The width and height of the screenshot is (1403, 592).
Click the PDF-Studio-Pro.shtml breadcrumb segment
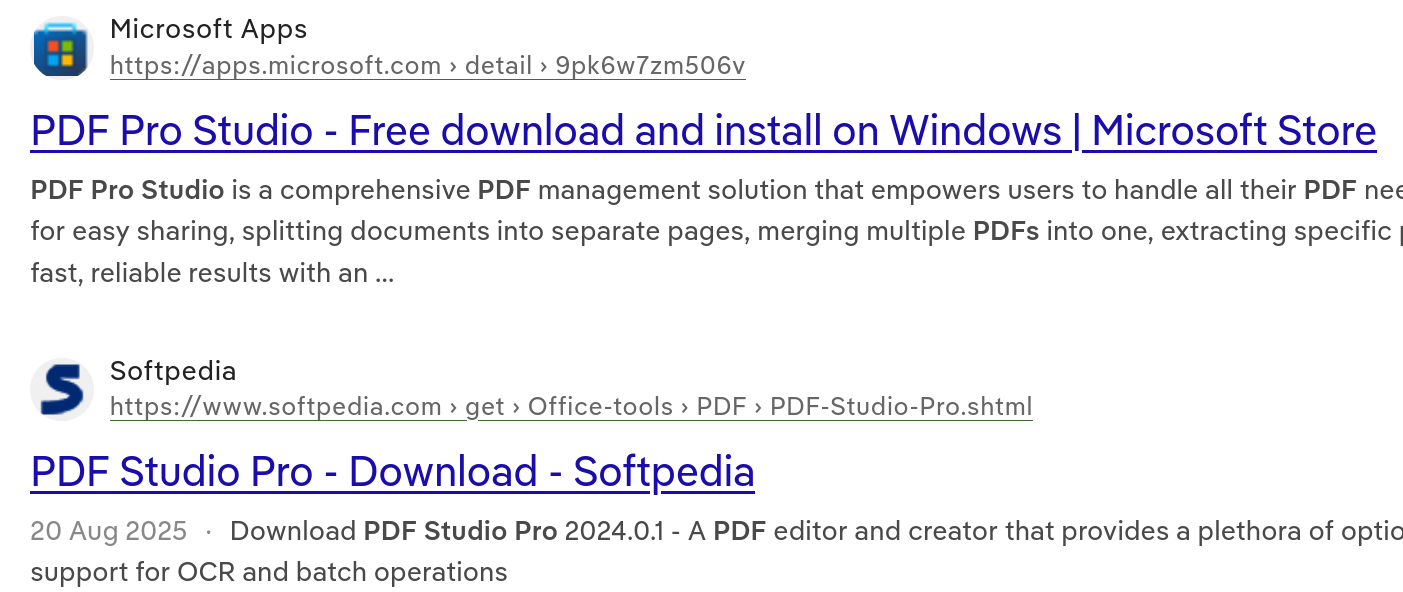pyautogui.click(x=901, y=407)
